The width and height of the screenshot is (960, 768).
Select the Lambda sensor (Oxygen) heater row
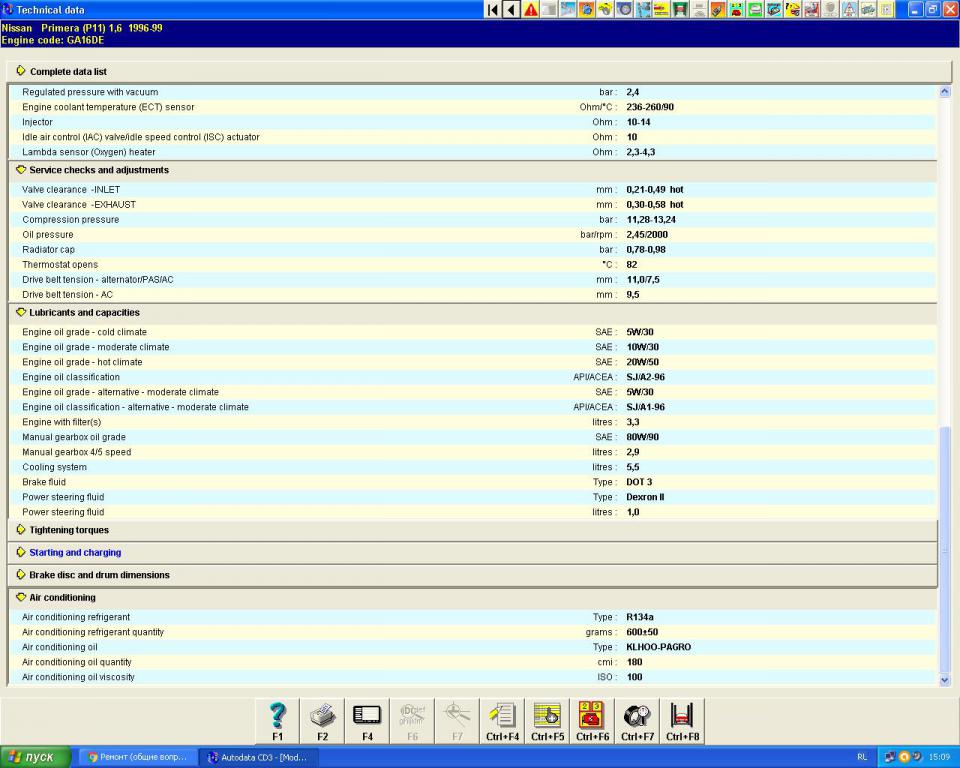[x=473, y=152]
